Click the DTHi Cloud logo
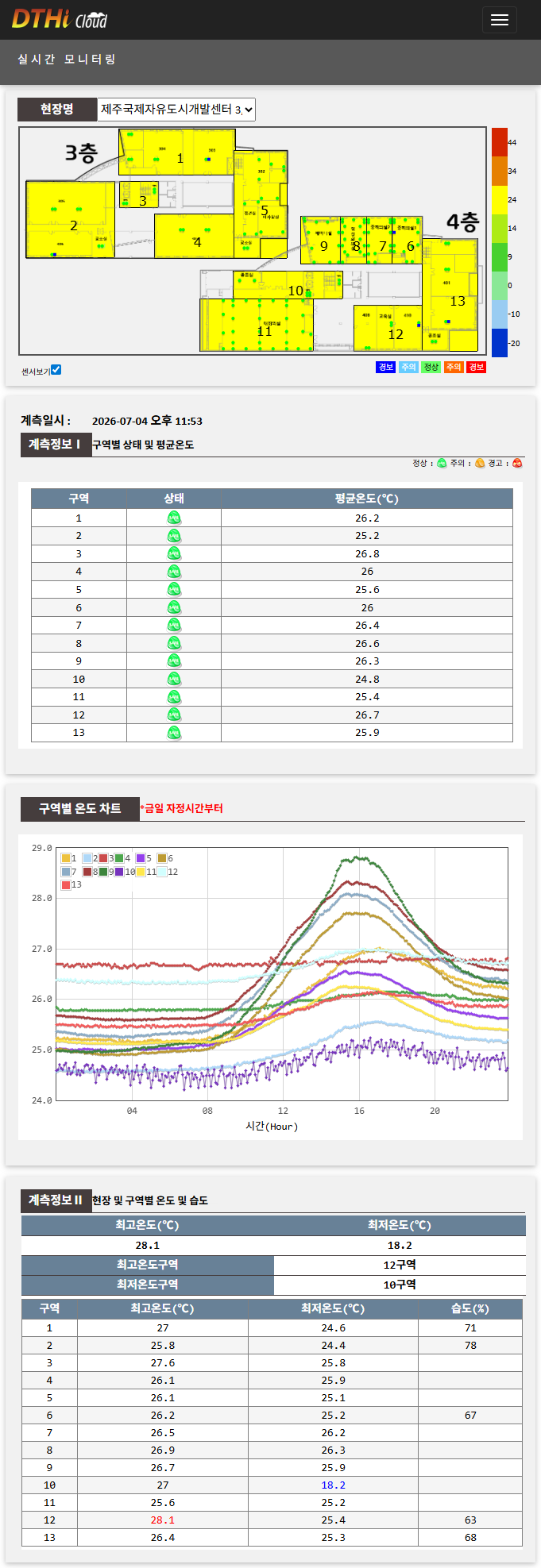 tap(60, 18)
